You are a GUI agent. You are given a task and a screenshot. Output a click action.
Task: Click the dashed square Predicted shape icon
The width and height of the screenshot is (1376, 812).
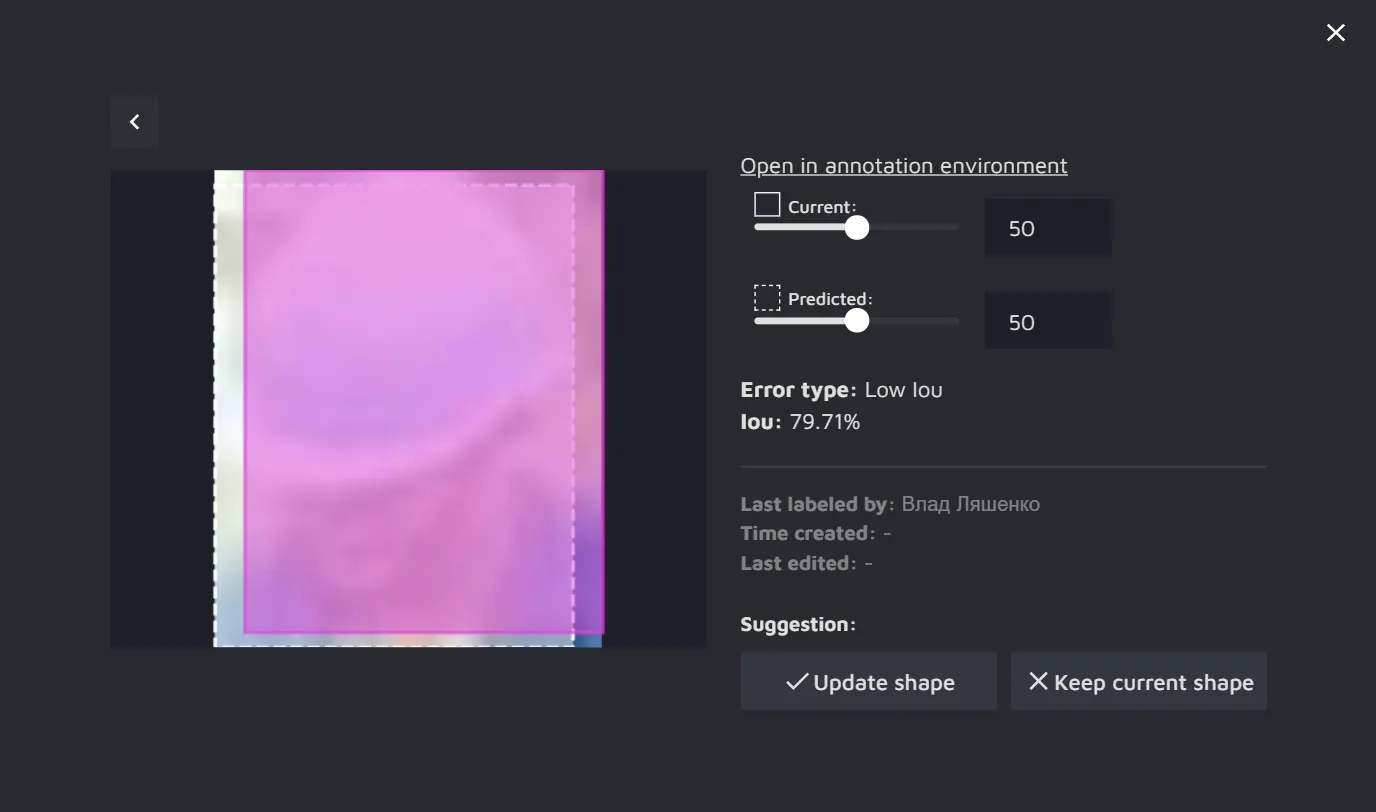click(x=767, y=298)
